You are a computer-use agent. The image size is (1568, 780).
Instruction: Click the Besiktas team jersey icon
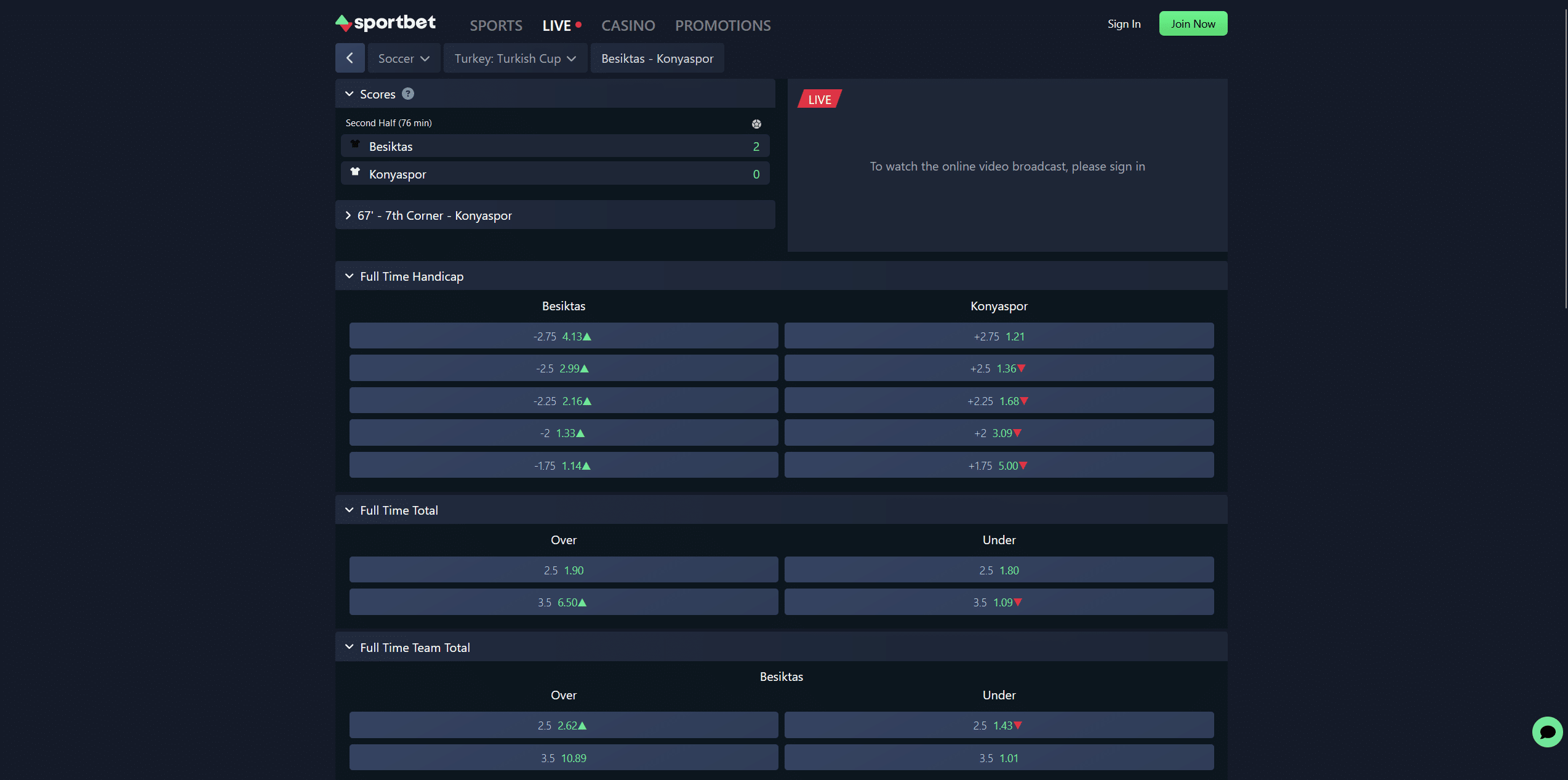tap(355, 145)
